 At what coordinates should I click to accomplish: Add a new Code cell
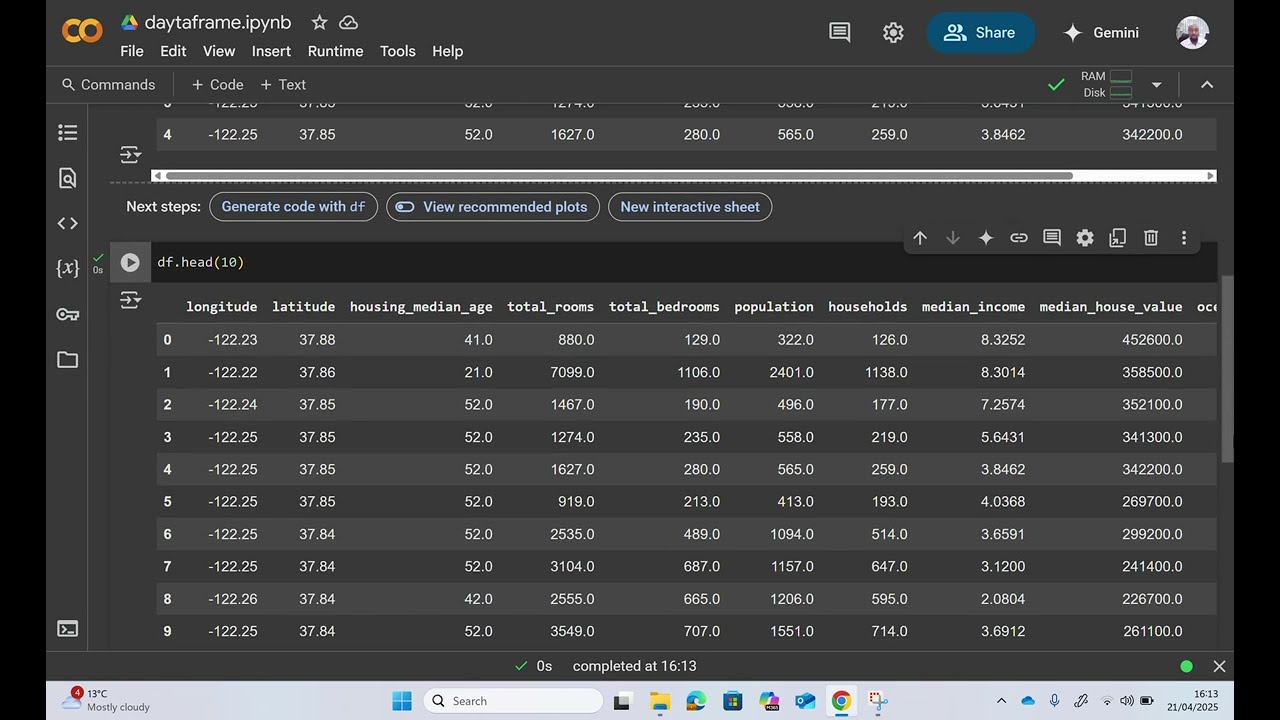click(217, 85)
